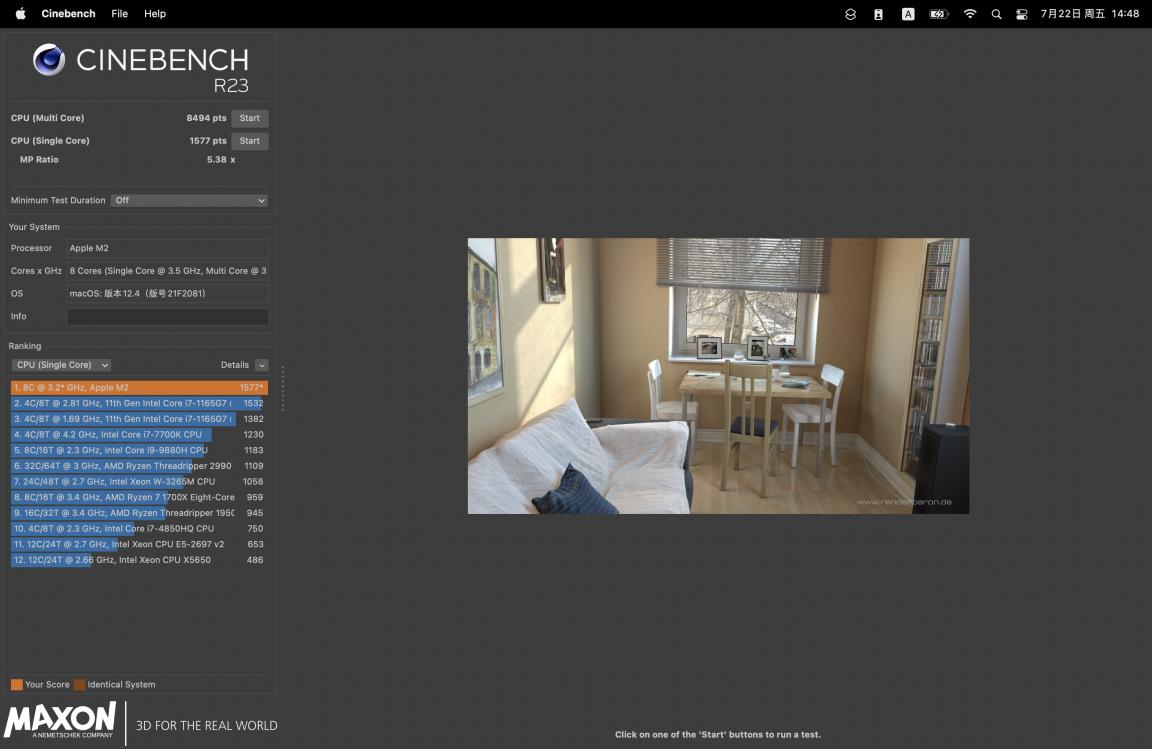1152x749 pixels.
Task: Open the Minimum Test Duration dropdown
Action: (189, 200)
